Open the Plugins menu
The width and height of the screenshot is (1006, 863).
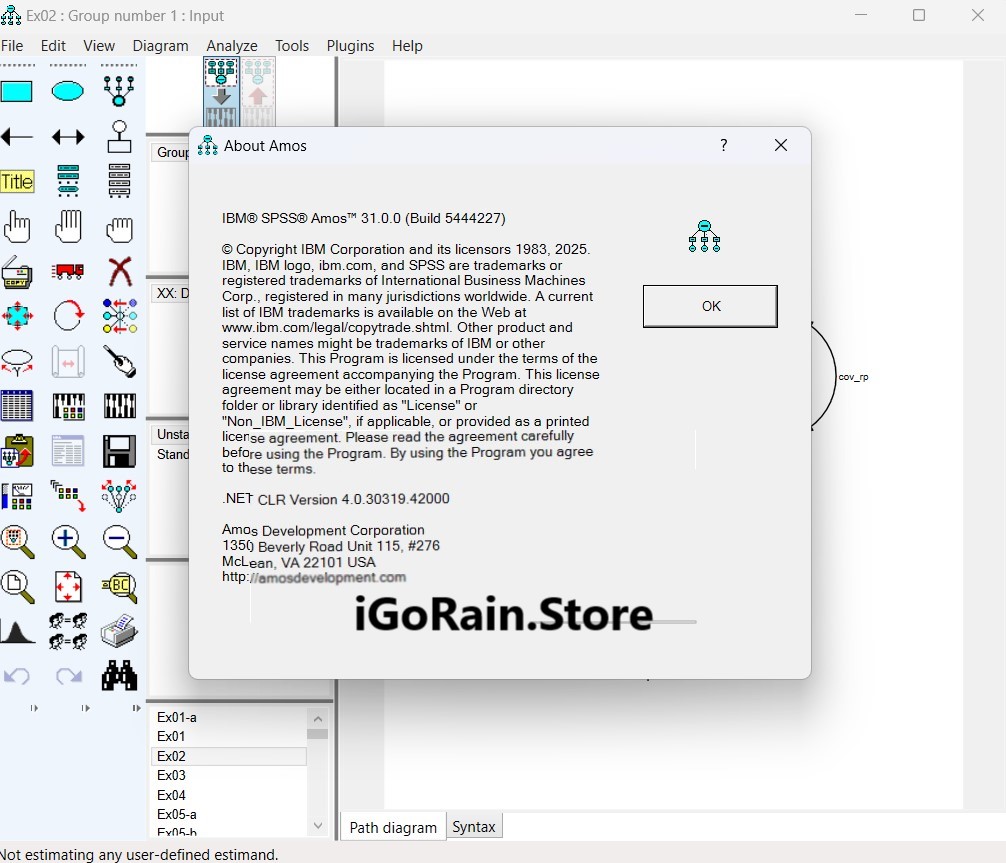[350, 46]
